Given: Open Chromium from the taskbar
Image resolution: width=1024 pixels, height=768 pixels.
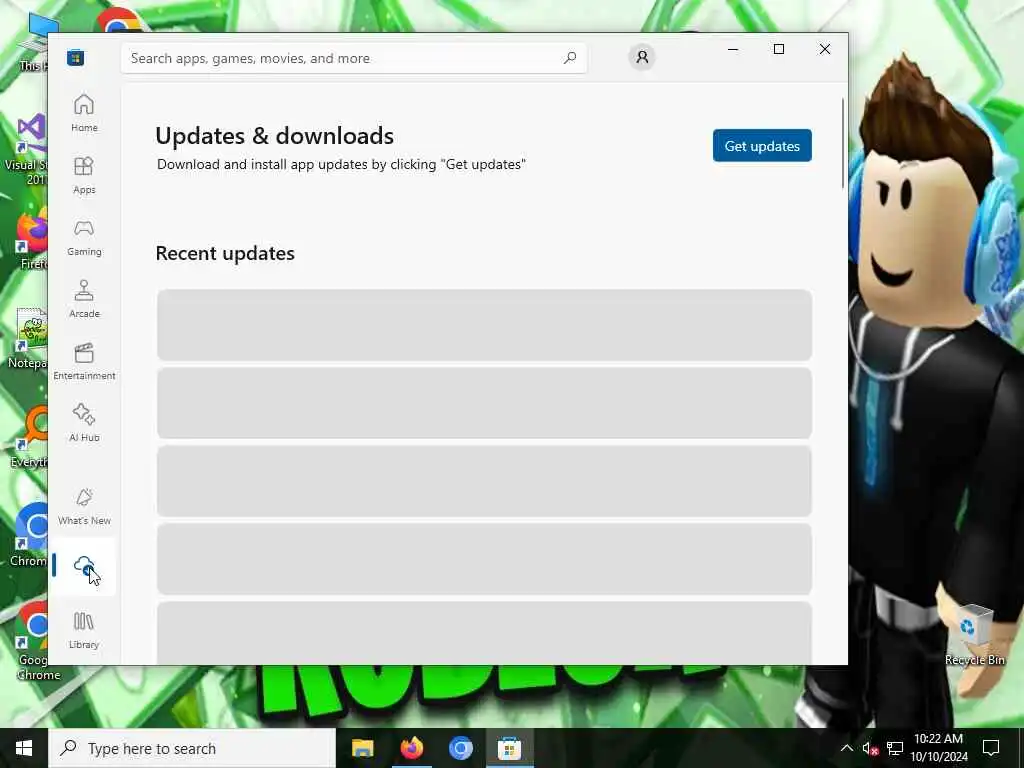Looking at the screenshot, I should (460, 748).
